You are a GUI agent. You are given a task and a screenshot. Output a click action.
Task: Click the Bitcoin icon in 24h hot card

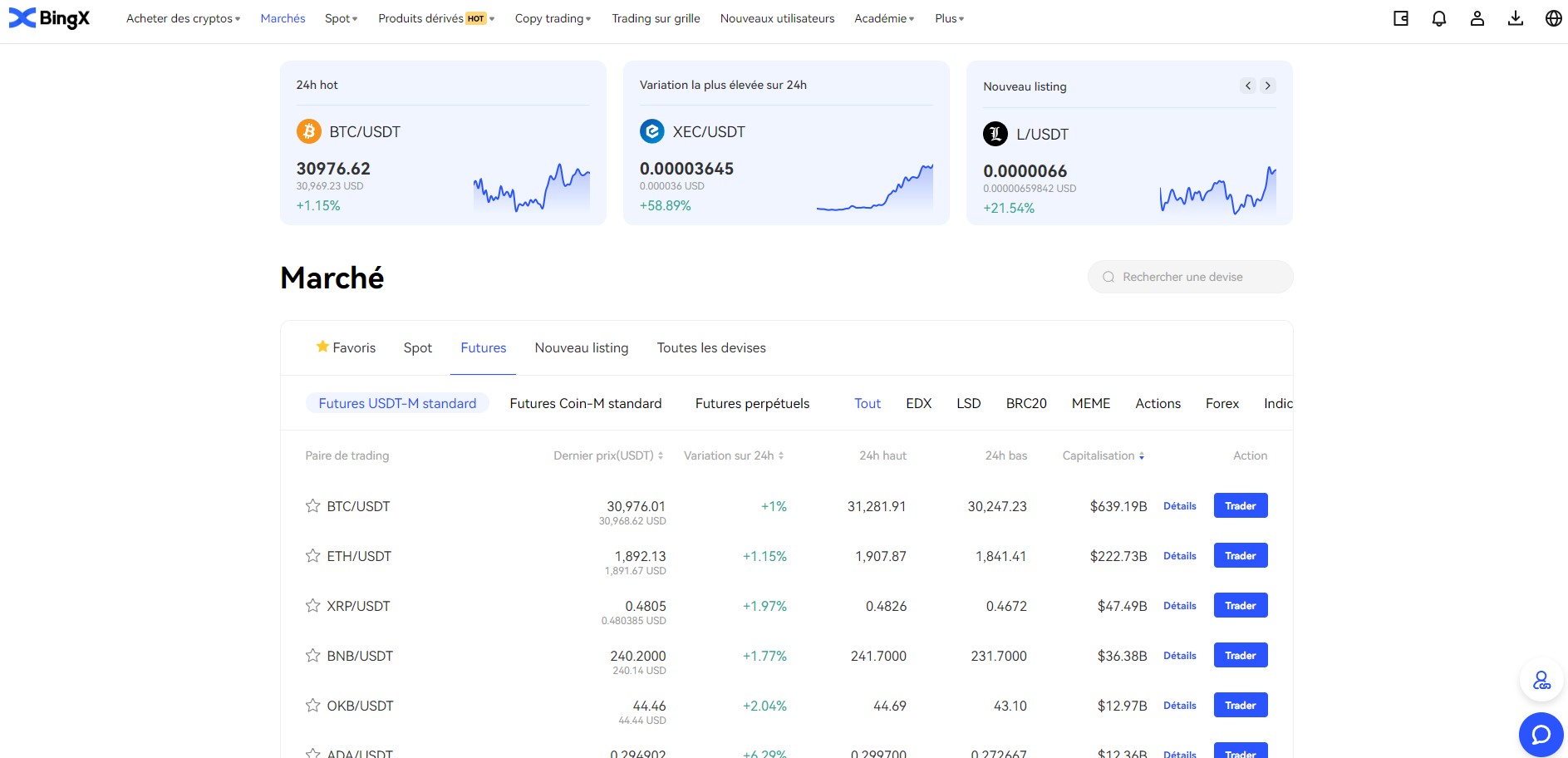click(x=309, y=131)
